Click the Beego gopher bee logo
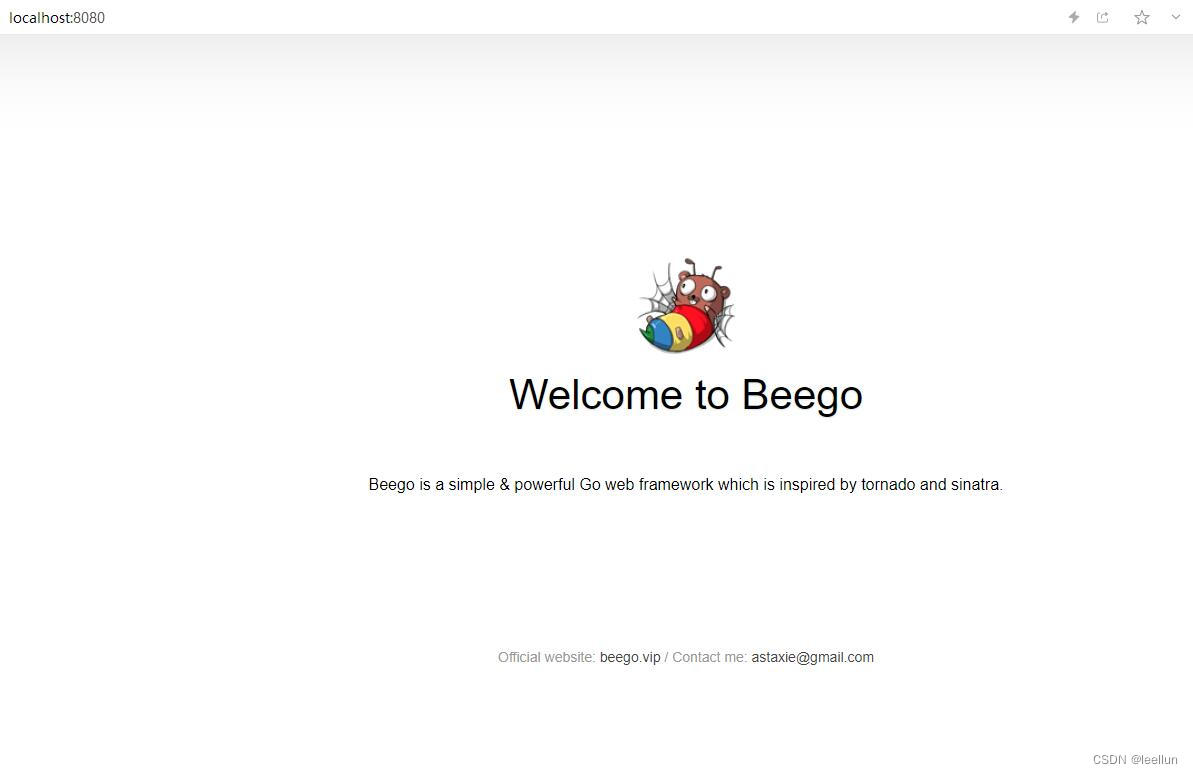Screen dimensions: 1193x774 [686, 304]
